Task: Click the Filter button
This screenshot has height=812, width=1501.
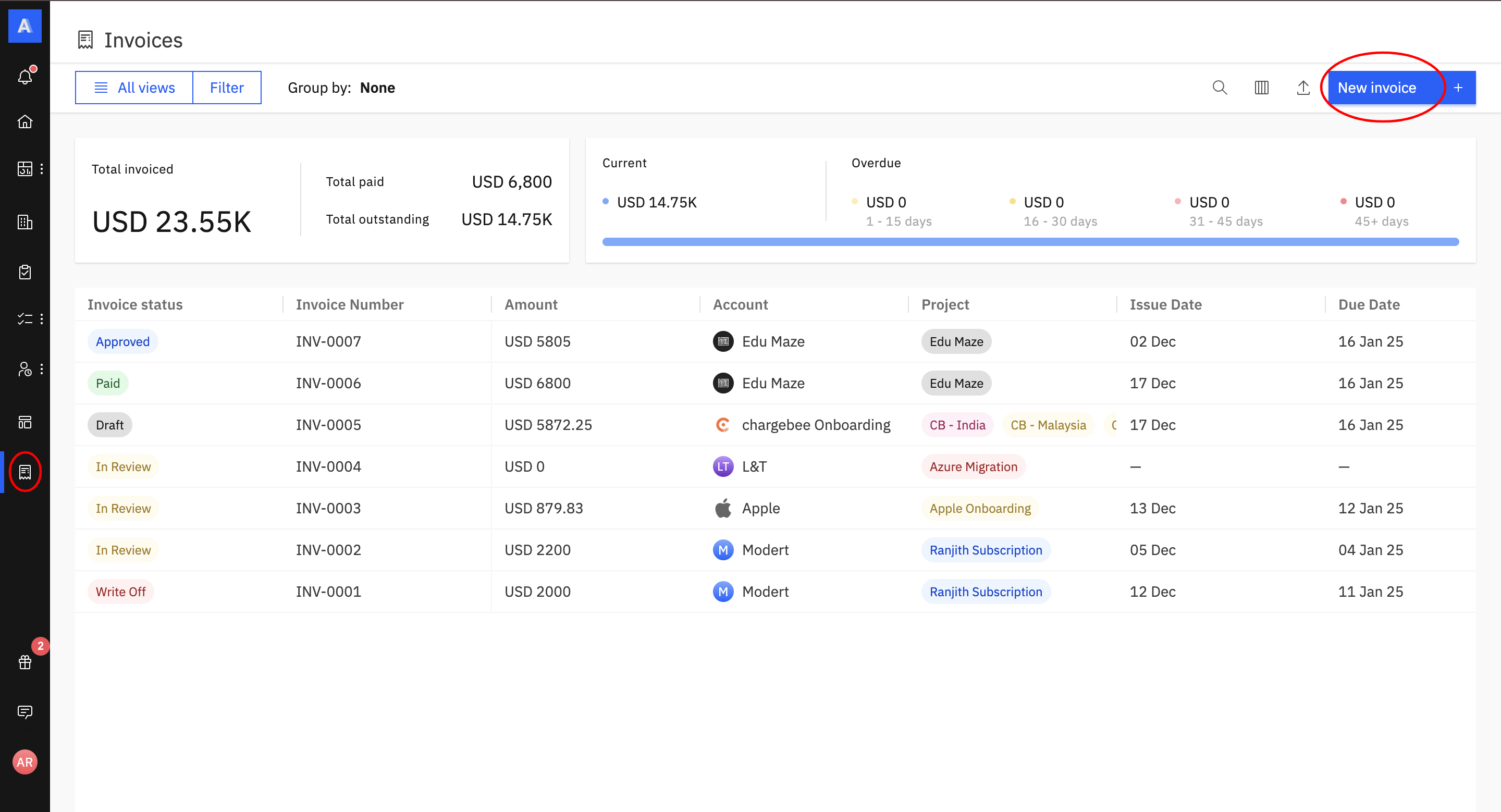Action: click(x=227, y=88)
